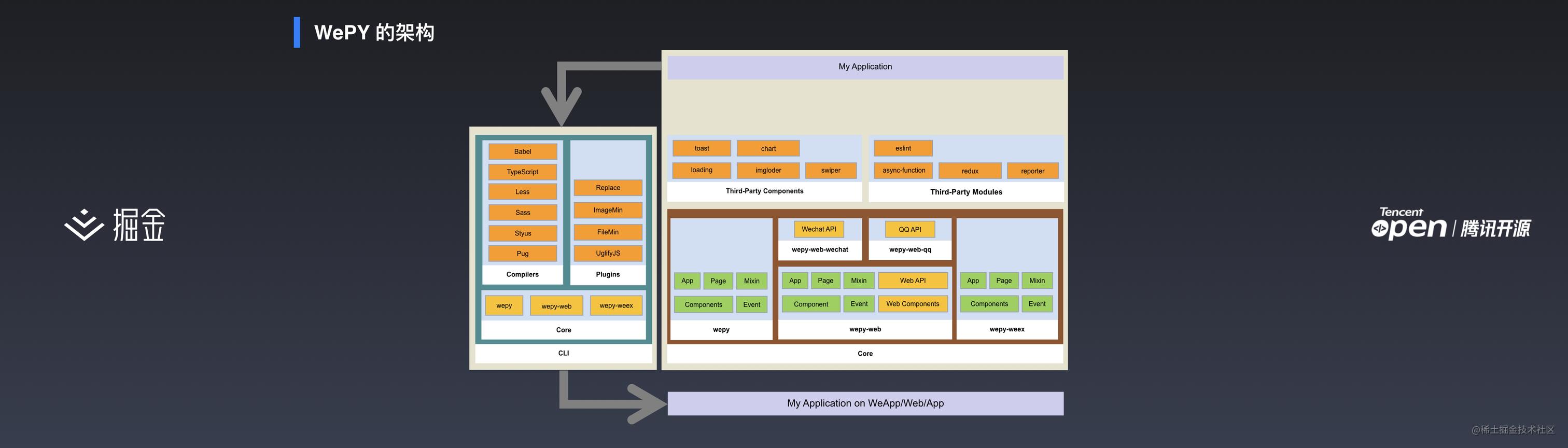Viewport: 1568px width, 448px height.
Task: Click the Plugins section label
Action: click(x=608, y=274)
